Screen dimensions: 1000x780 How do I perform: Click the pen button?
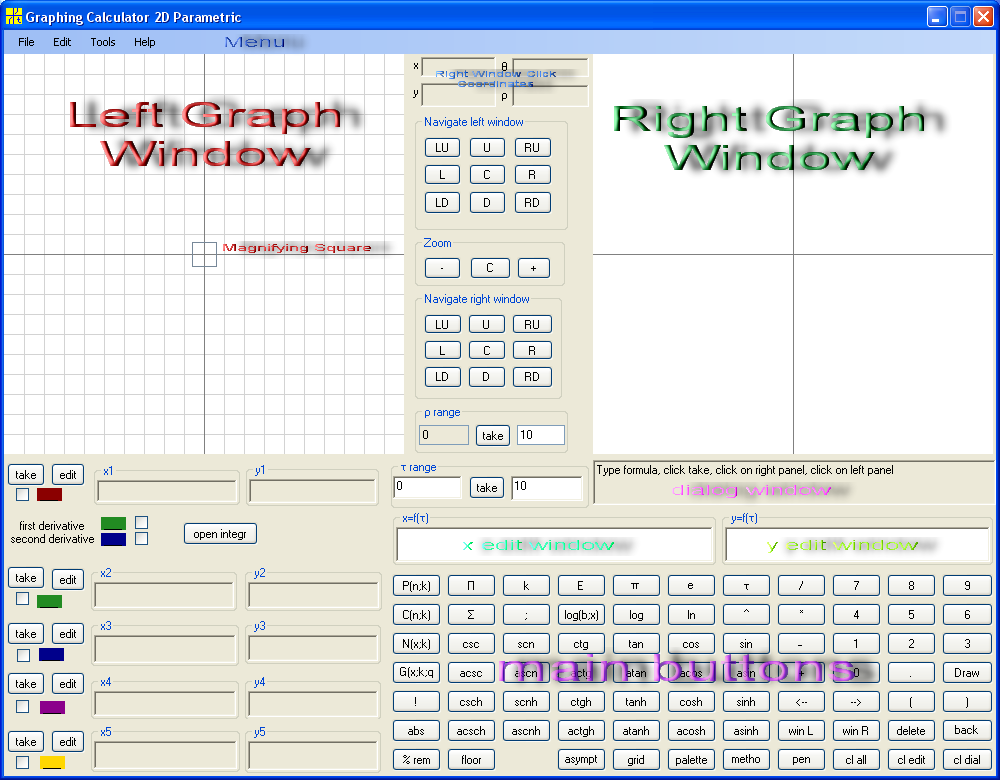tap(801, 760)
